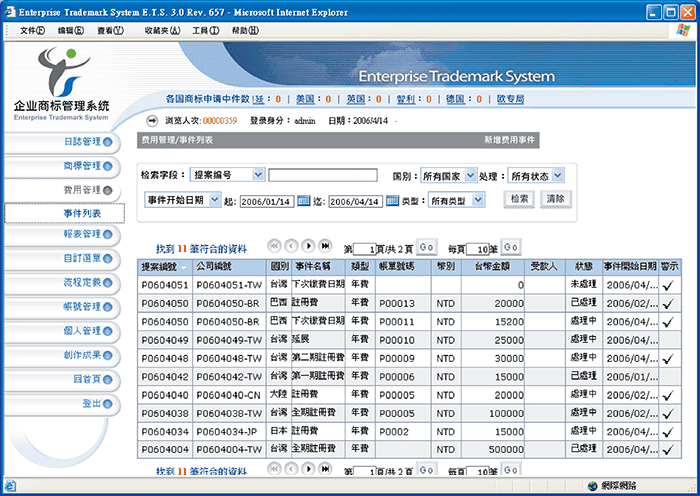Toggle the alert checkmark for P0604004 row
The image size is (700, 496).
tap(668, 450)
